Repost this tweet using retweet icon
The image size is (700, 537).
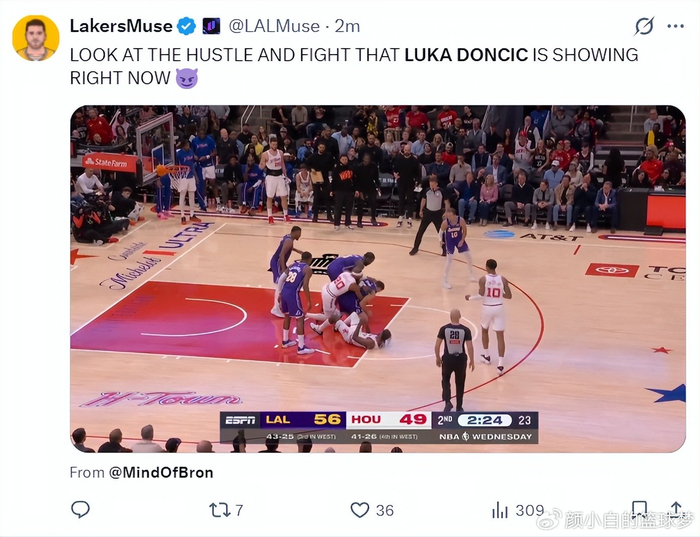(219, 510)
